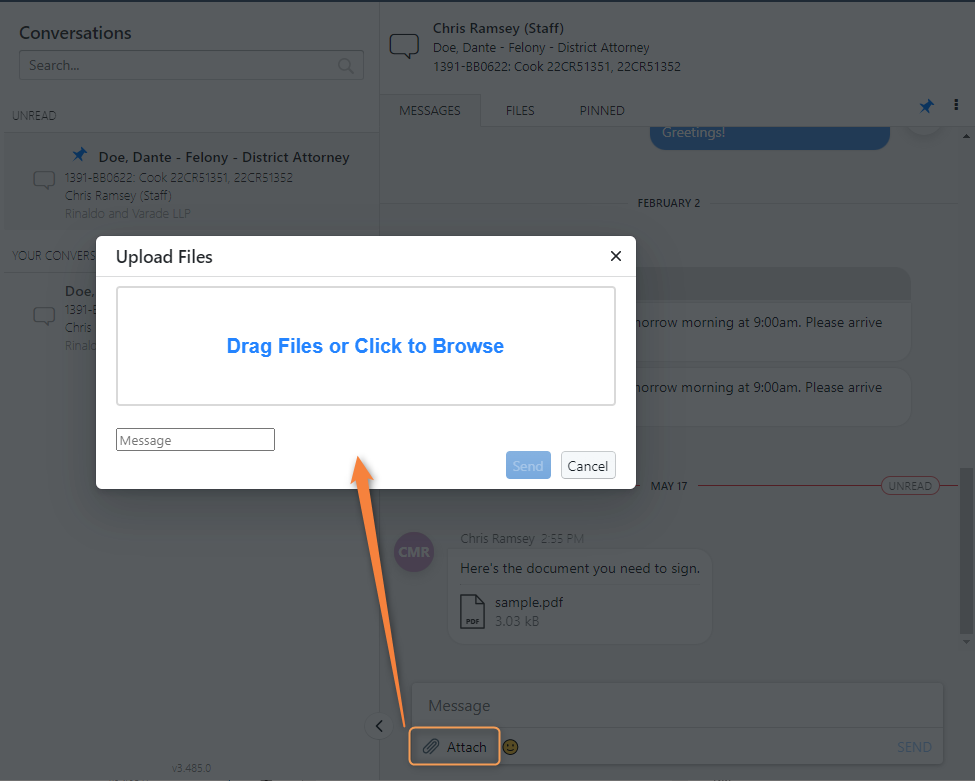Switch to the FILES tab
This screenshot has height=781, width=975.
pyautogui.click(x=520, y=111)
